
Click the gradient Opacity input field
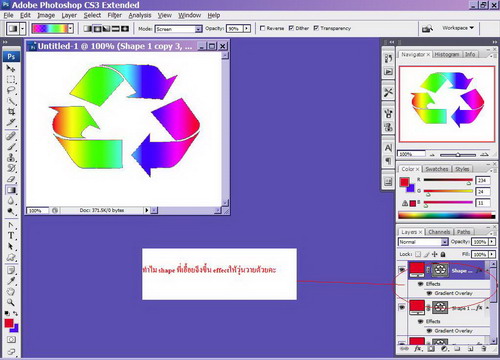(x=235, y=29)
